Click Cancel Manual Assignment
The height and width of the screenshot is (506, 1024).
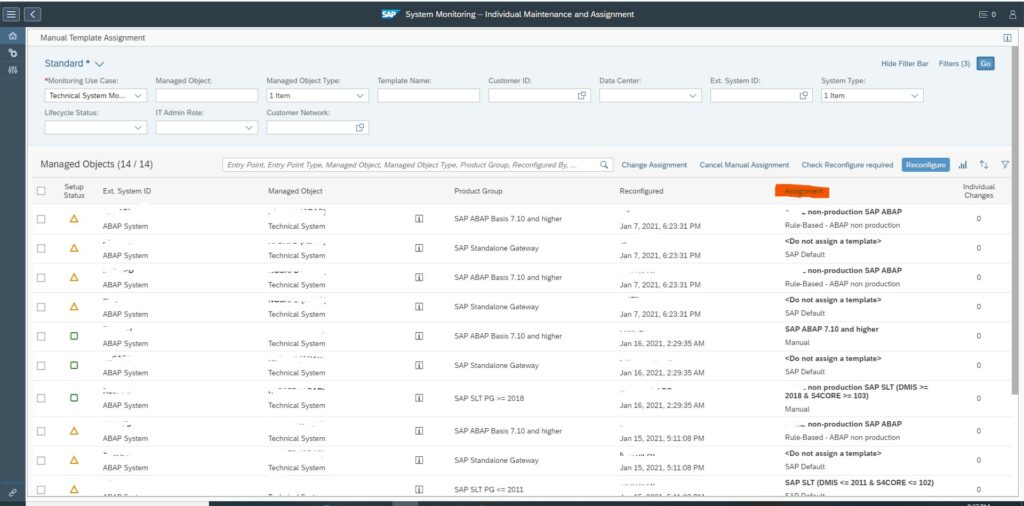click(744, 165)
